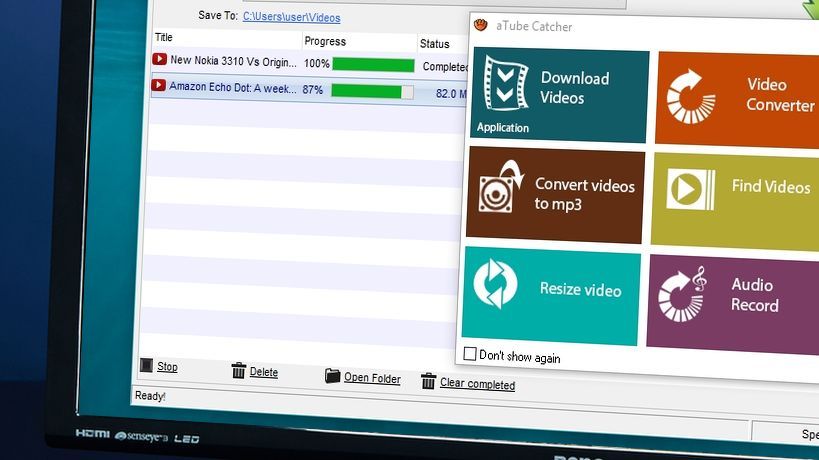Click the Resize video rotating arrows icon
The image size is (819, 460).
(x=495, y=284)
